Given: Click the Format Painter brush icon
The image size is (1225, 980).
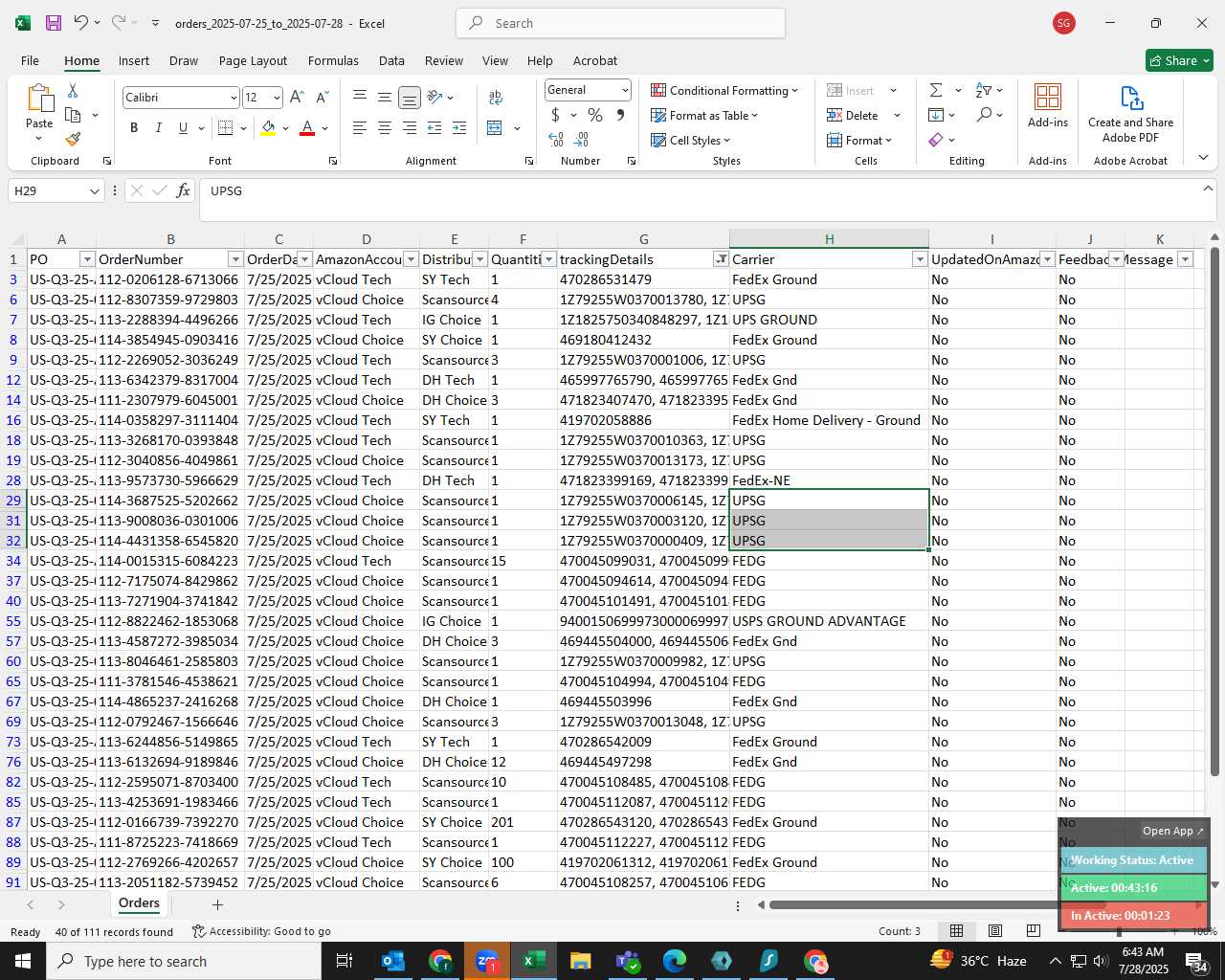Looking at the screenshot, I should point(73,139).
